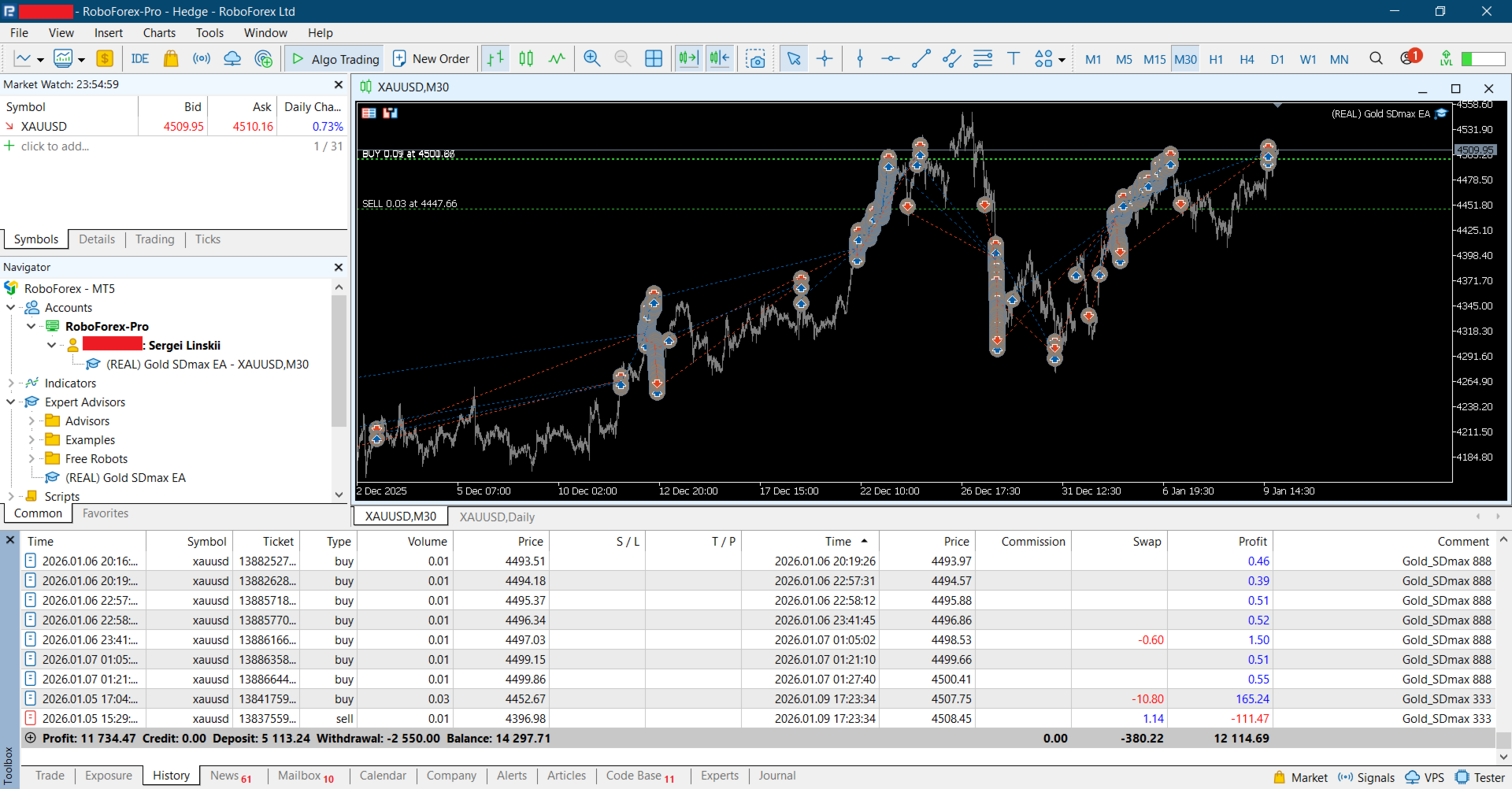Open the MetaEditor IDE
The image size is (1512, 789).
click(x=140, y=59)
